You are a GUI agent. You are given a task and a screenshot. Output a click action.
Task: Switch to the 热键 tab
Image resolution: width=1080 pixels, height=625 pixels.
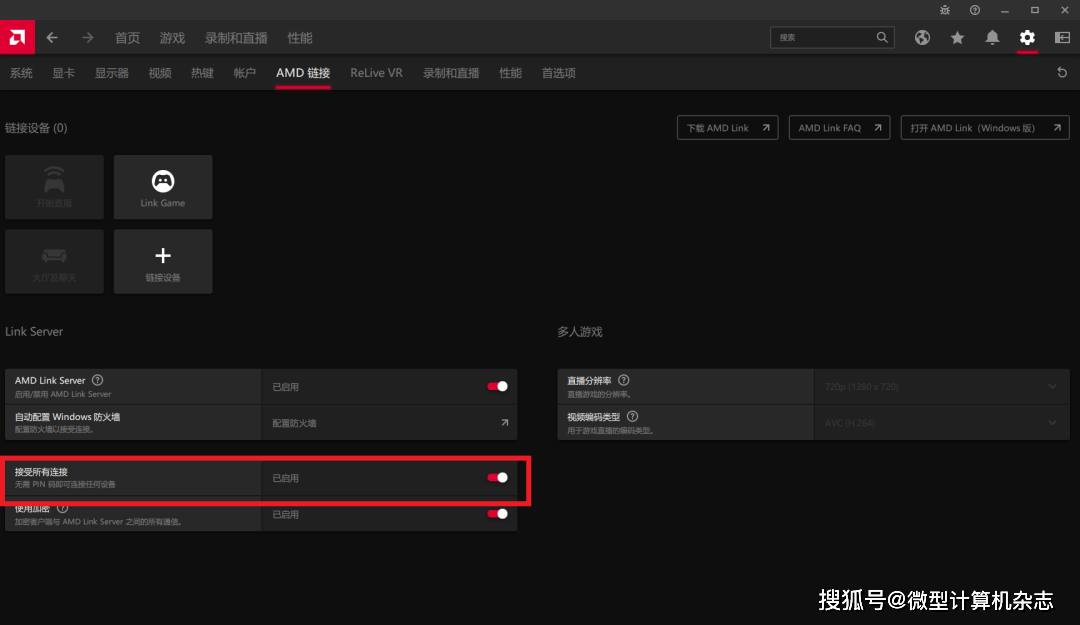click(202, 73)
